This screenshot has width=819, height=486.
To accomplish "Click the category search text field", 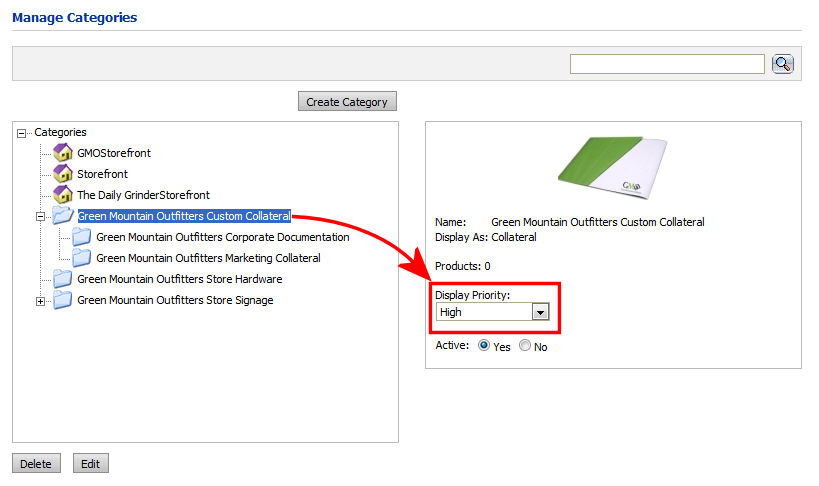I will click(667, 64).
